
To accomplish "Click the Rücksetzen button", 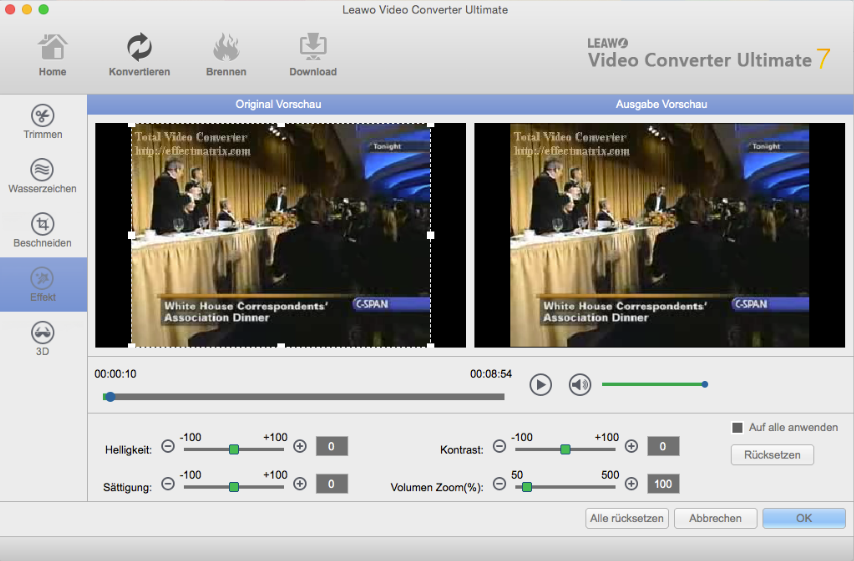I will (x=772, y=456).
